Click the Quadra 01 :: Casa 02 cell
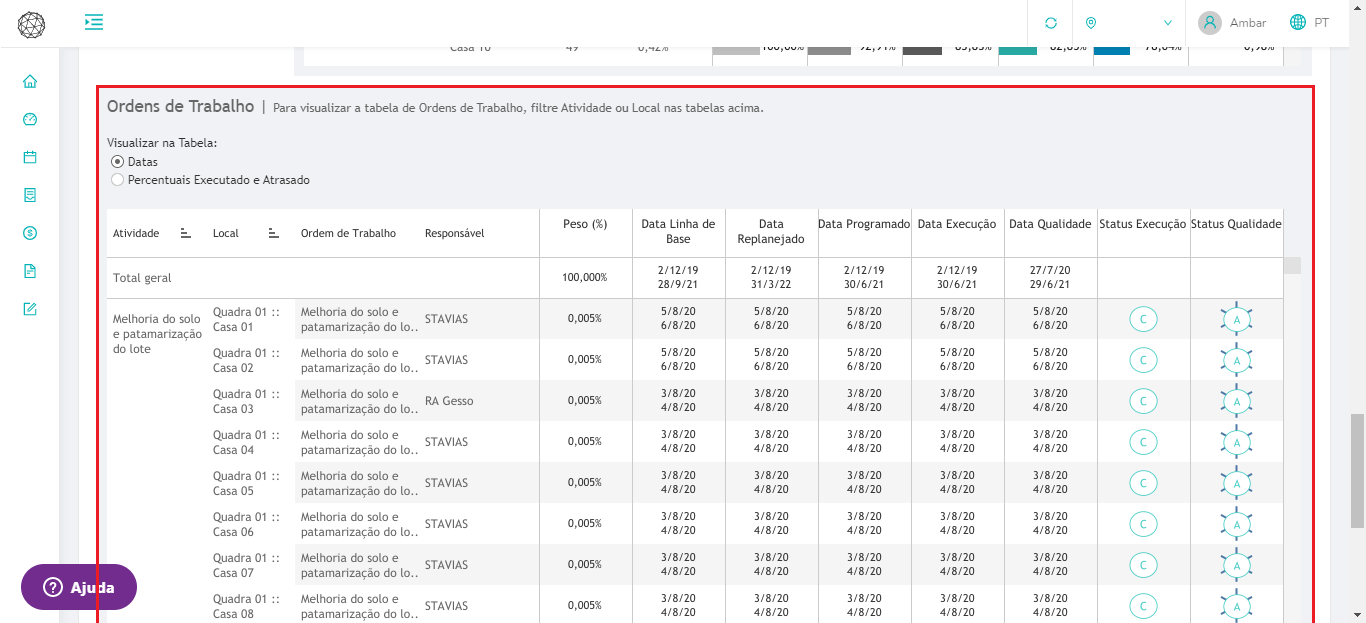Viewport: 1366px width, 623px height. [x=246, y=360]
